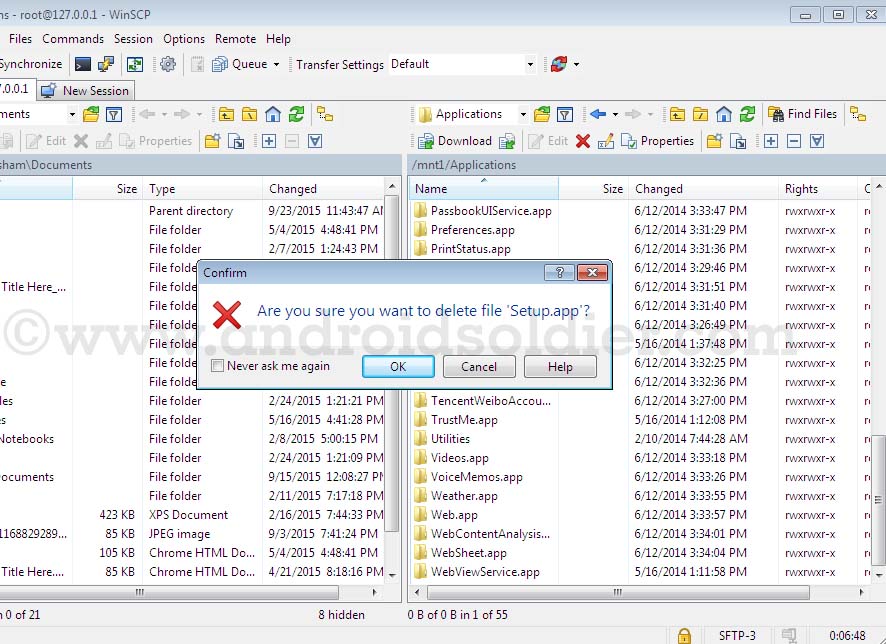Create new remote folder icon
This screenshot has height=644, width=886.
[x=714, y=141]
